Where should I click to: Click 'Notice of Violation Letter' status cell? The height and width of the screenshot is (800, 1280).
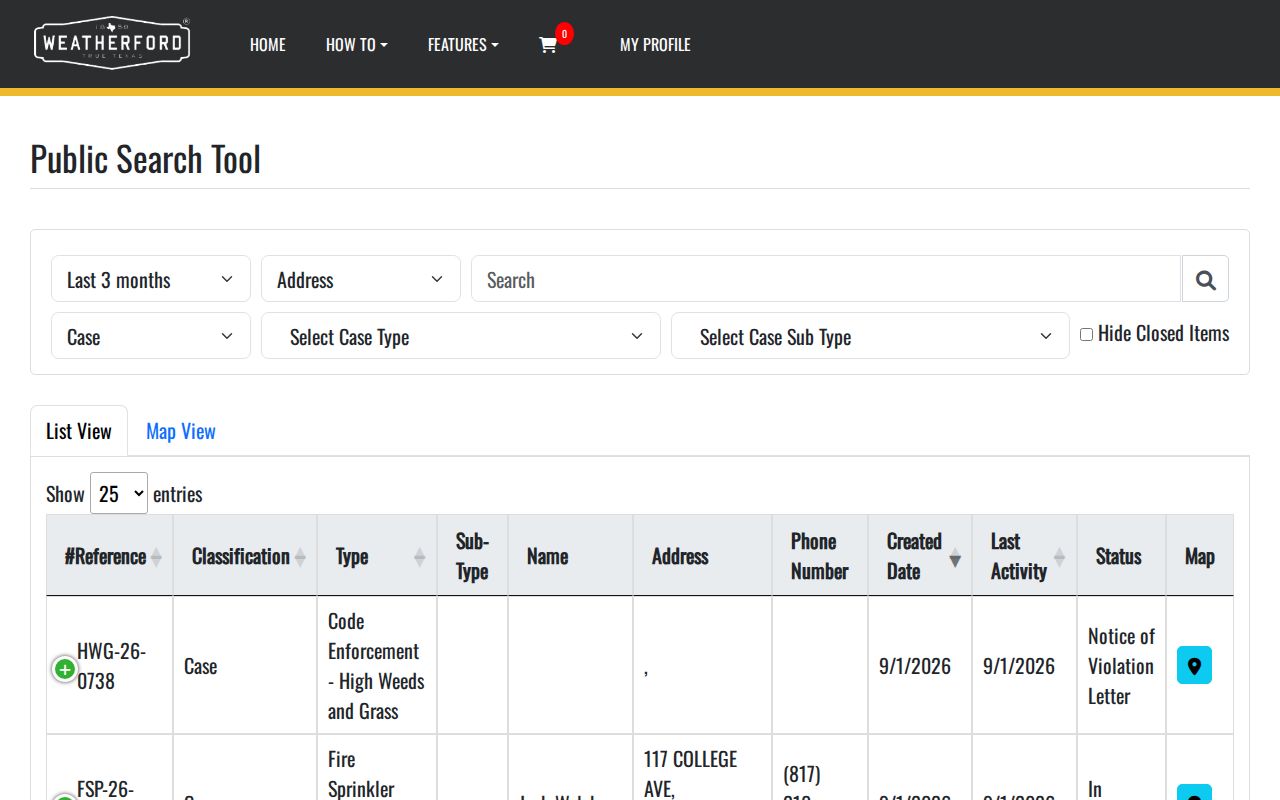(x=1121, y=666)
